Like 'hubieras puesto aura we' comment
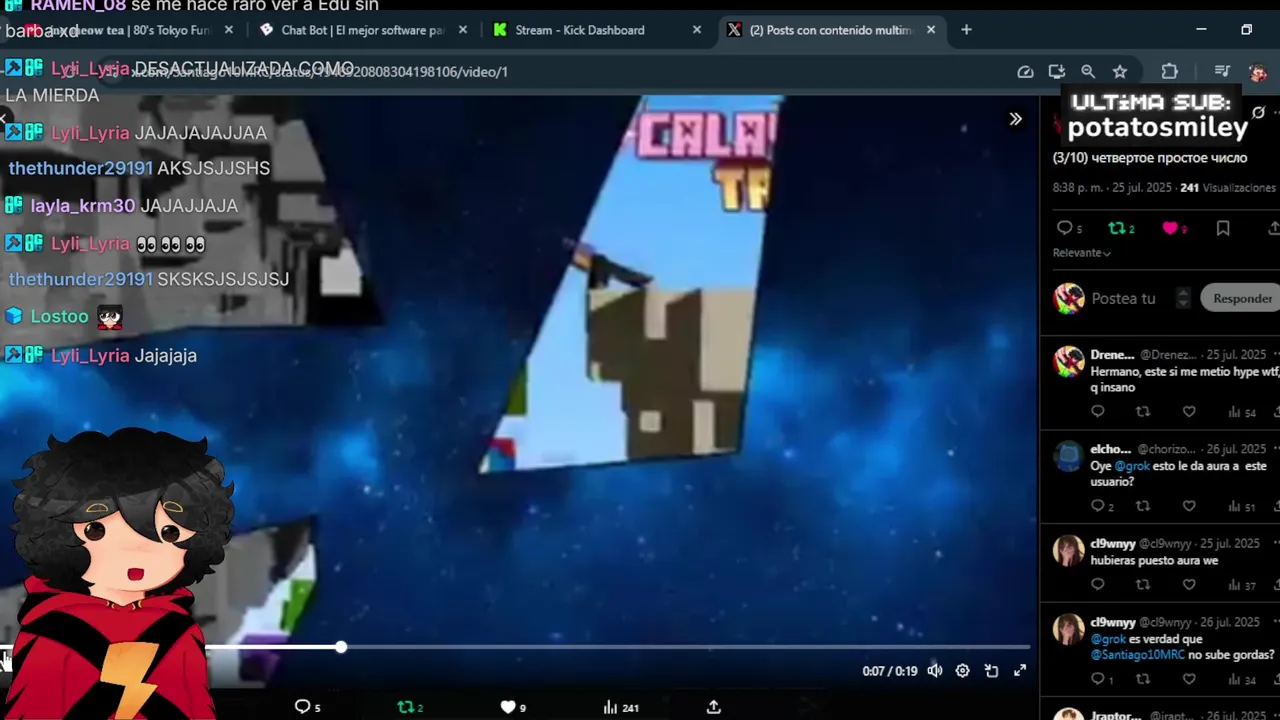The width and height of the screenshot is (1280, 720). point(1189,584)
